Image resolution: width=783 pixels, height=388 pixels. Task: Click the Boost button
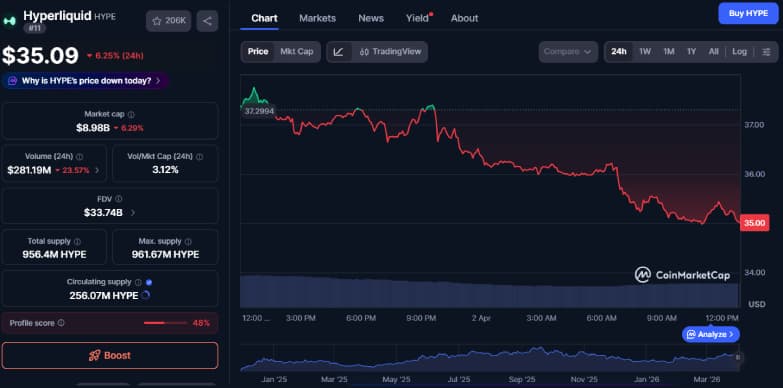pos(110,356)
